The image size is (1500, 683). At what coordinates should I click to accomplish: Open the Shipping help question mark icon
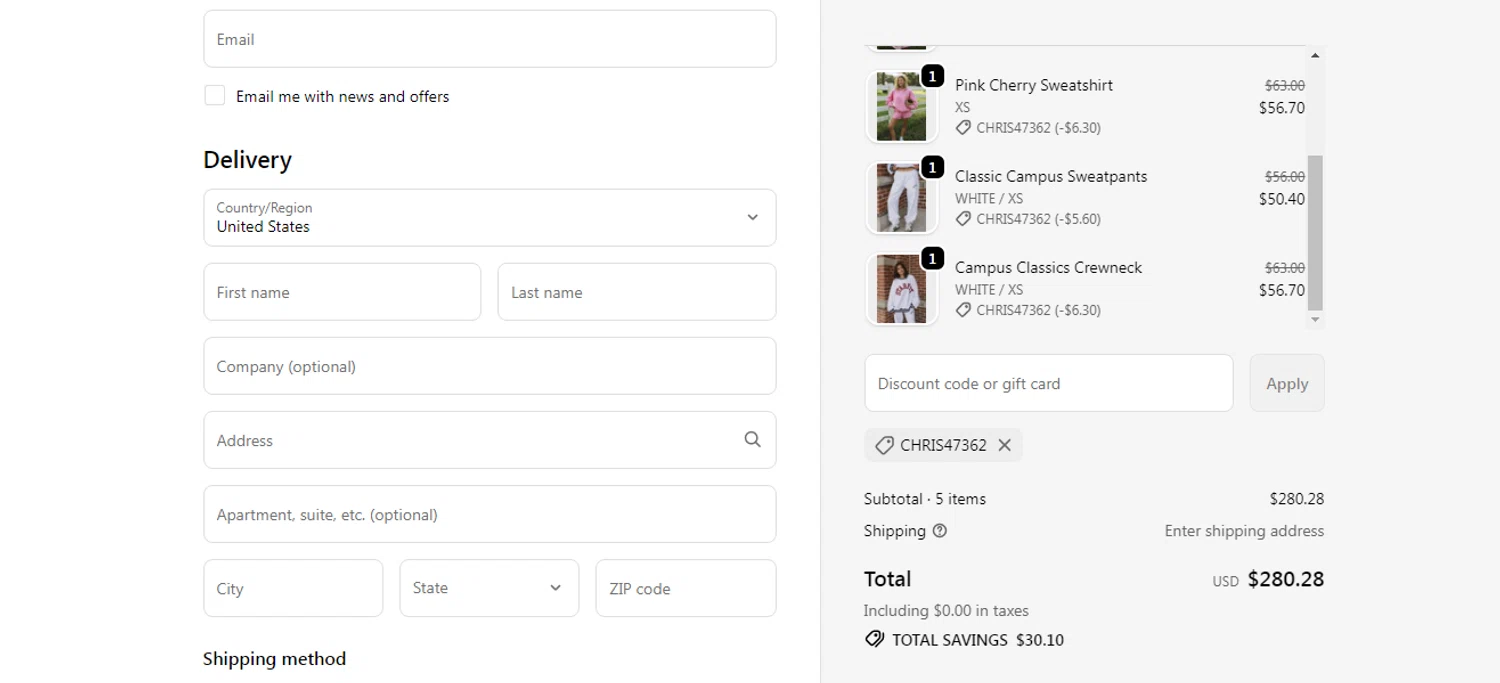[x=939, y=531]
